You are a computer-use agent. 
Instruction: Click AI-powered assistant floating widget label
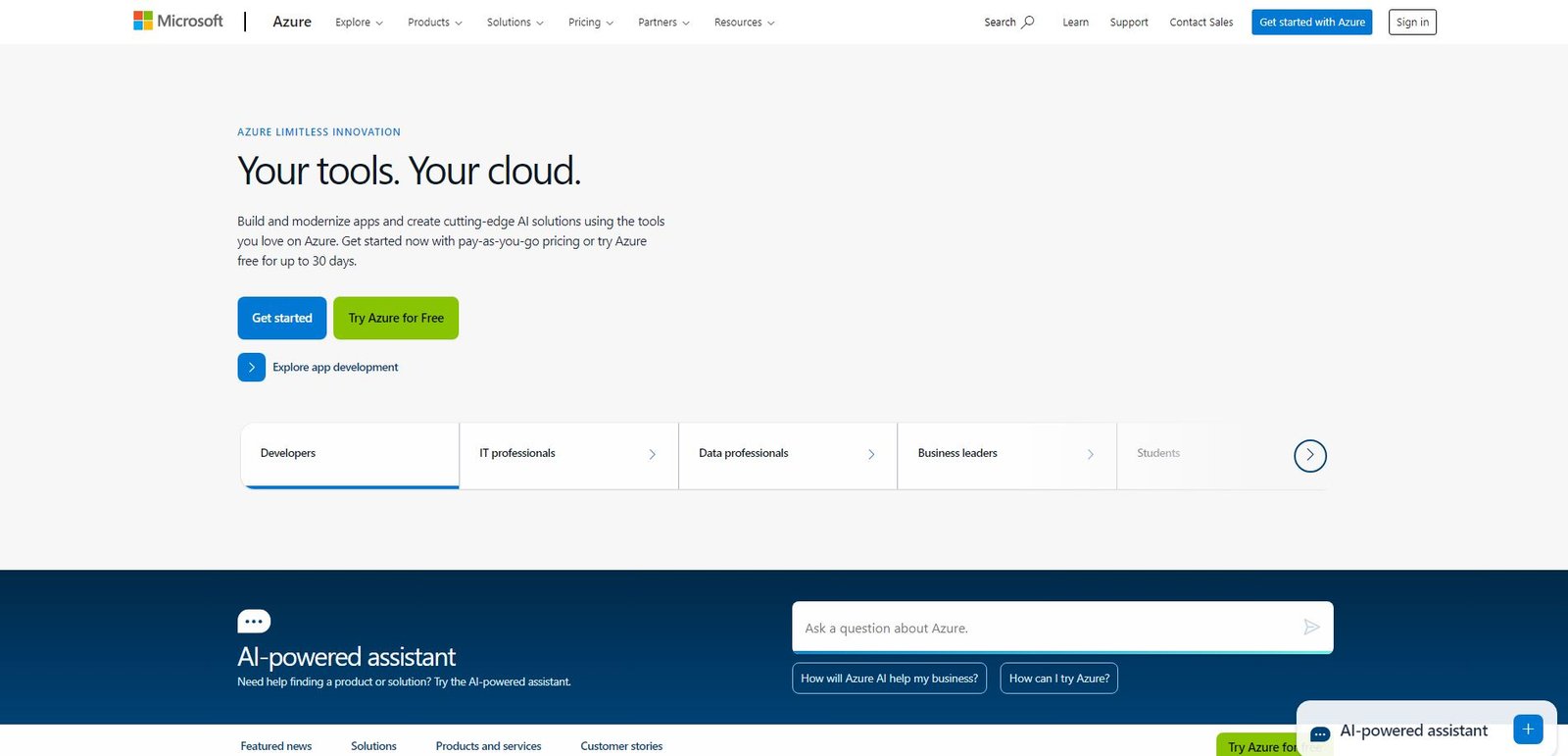point(1413,731)
